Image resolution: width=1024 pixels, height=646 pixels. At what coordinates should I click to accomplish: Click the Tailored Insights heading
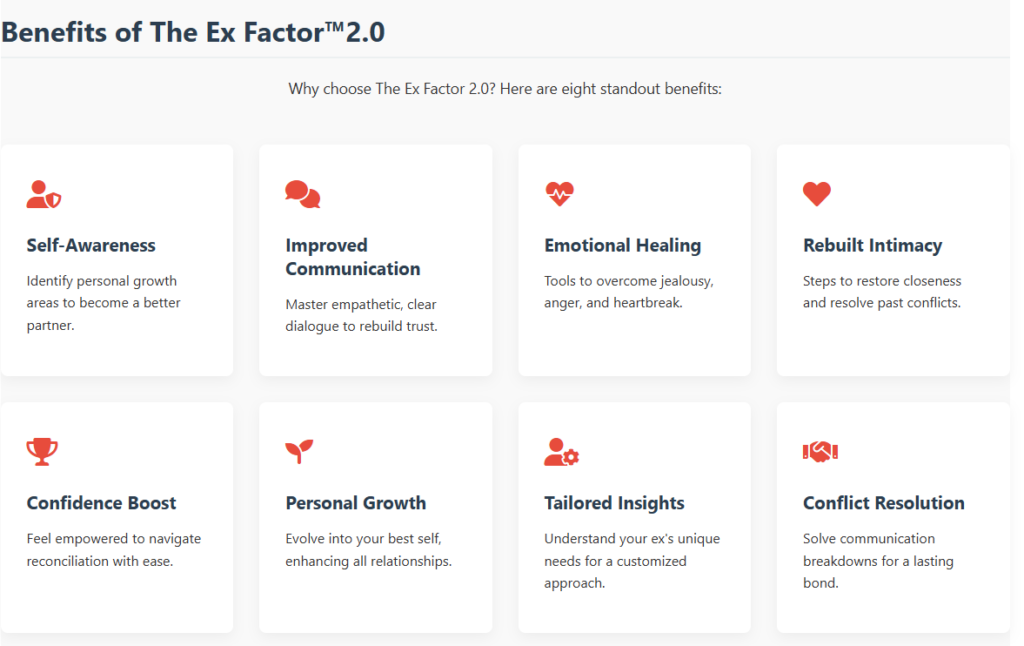pyautogui.click(x=614, y=503)
